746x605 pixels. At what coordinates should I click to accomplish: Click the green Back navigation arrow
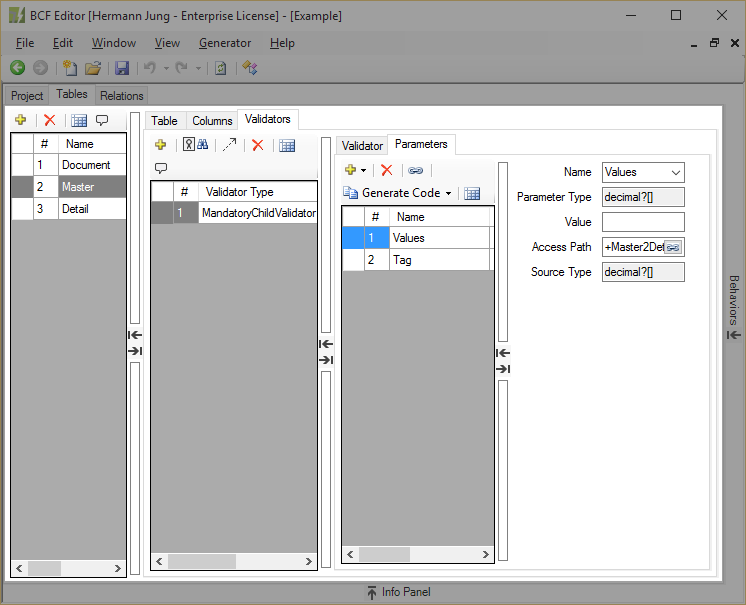tap(18, 68)
